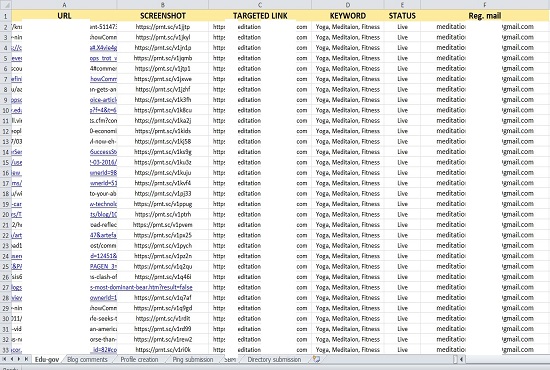Show next sheet tab using arrow

19,359
